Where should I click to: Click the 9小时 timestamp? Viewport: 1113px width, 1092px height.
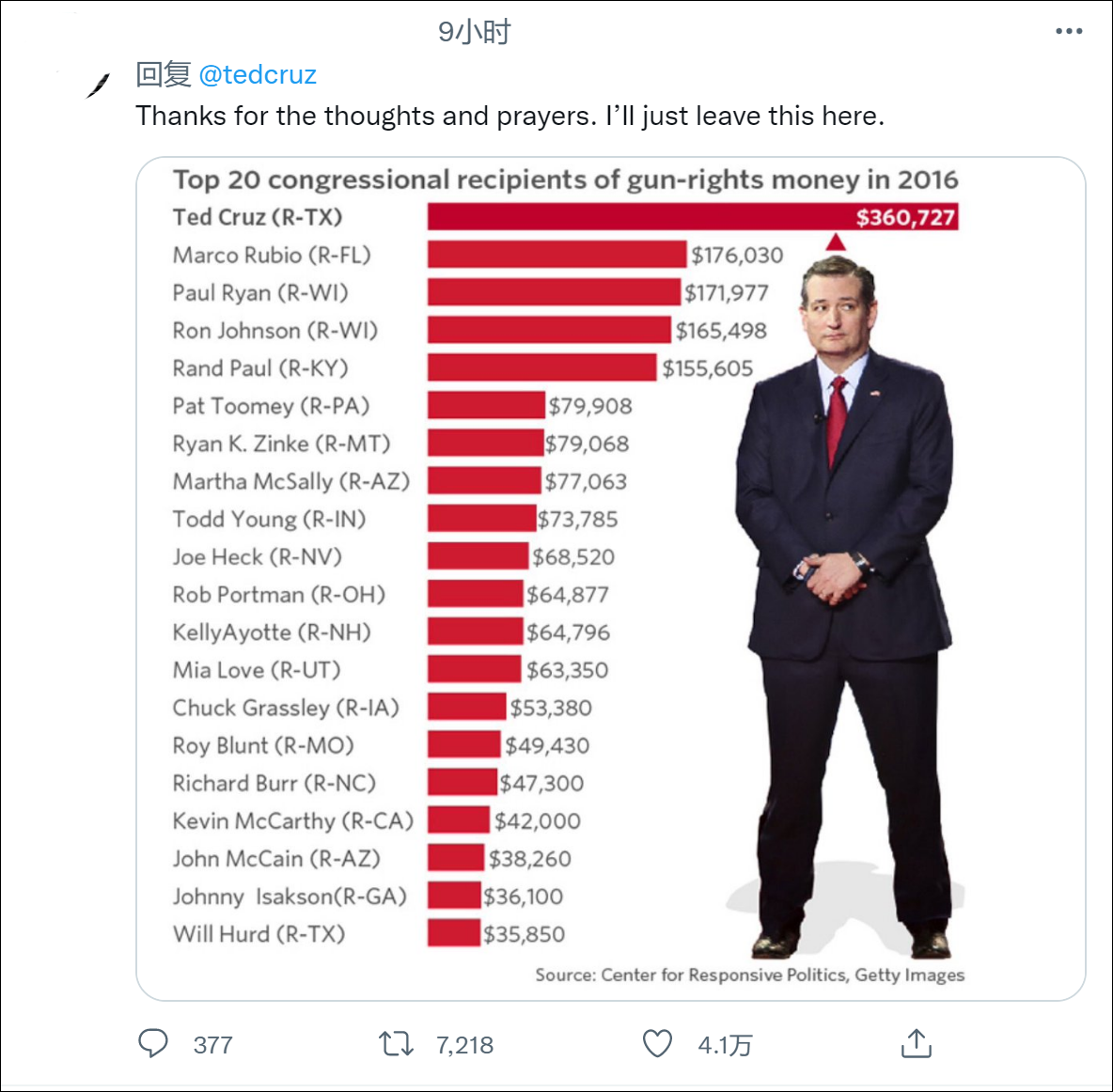474,32
